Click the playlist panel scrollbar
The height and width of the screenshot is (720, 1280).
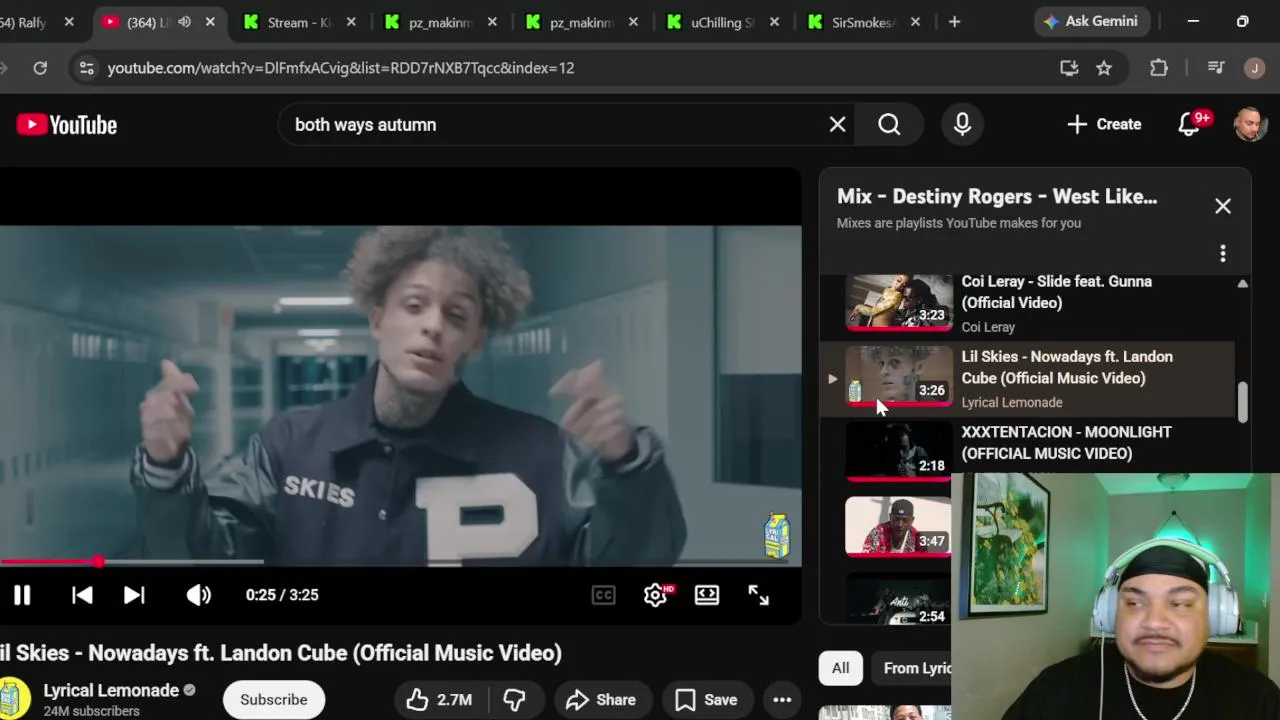pos(1243,402)
